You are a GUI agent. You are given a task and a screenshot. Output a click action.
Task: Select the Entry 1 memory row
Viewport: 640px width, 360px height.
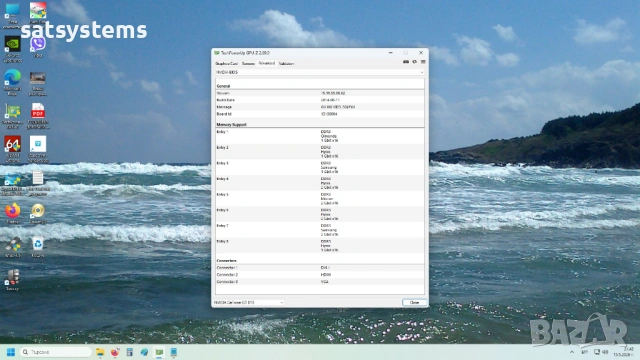(320, 136)
